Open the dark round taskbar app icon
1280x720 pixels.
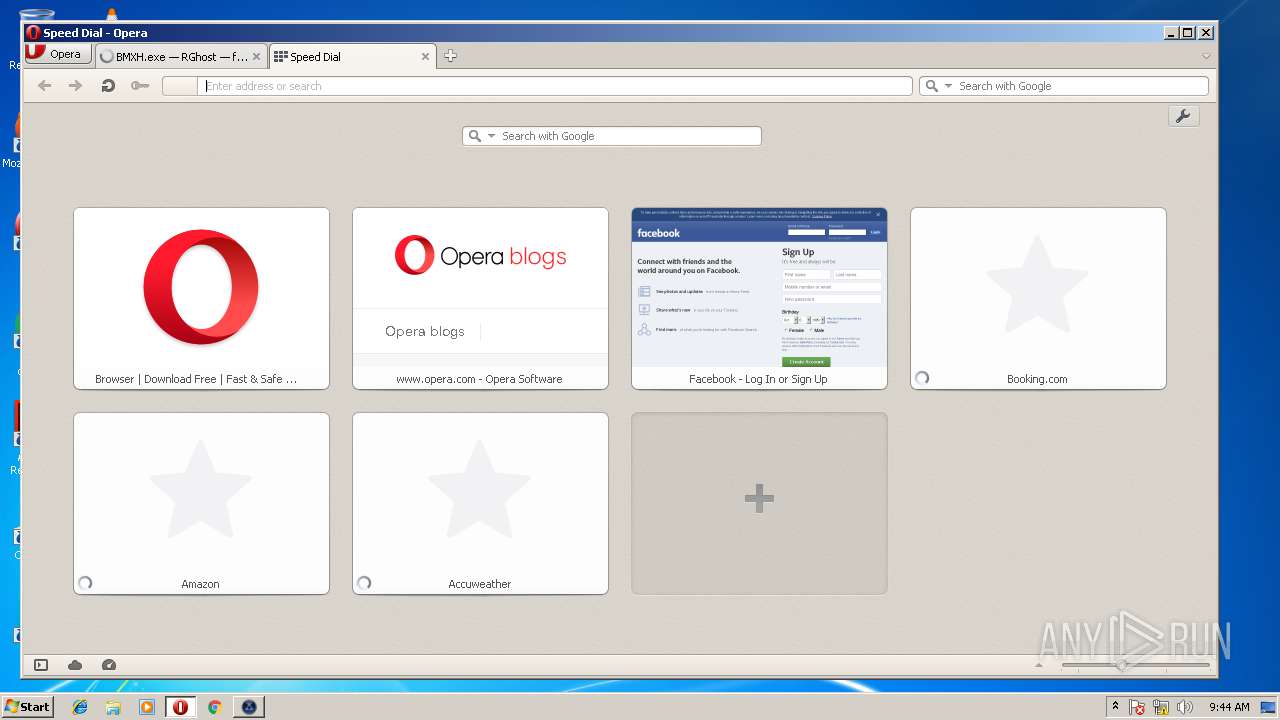(249, 707)
